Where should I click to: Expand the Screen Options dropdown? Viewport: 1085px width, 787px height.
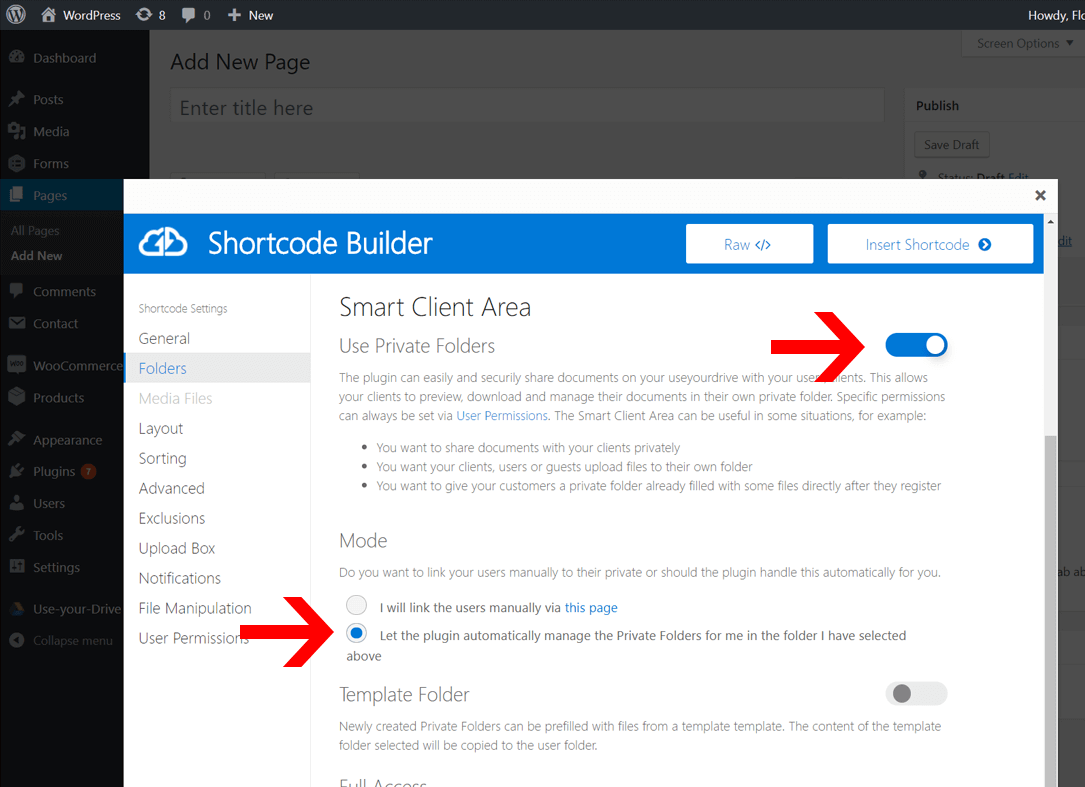pyautogui.click(x=1025, y=43)
